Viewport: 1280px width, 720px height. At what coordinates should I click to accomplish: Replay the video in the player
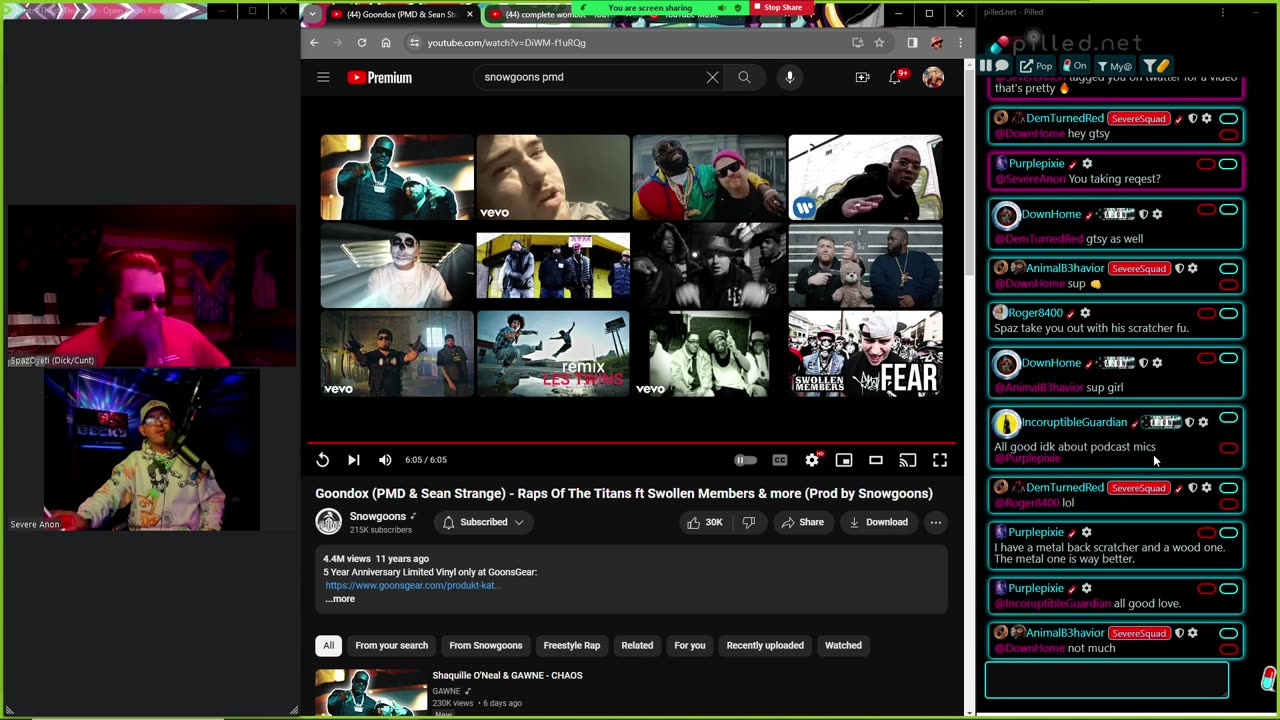click(323, 460)
